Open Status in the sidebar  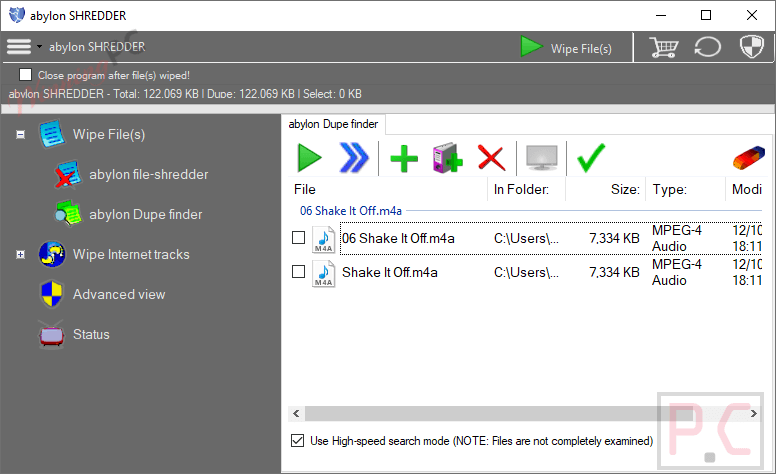[x=91, y=334]
